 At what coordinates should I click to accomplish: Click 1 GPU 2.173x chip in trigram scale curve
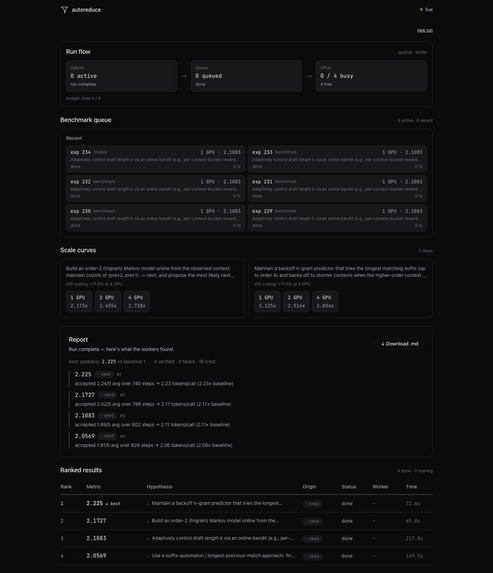tap(79, 301)
